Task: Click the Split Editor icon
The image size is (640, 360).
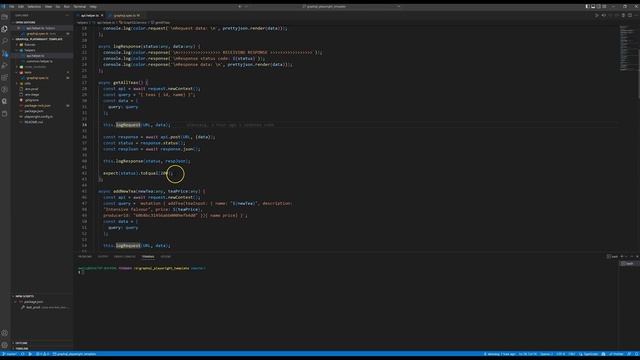Action: 629,16
